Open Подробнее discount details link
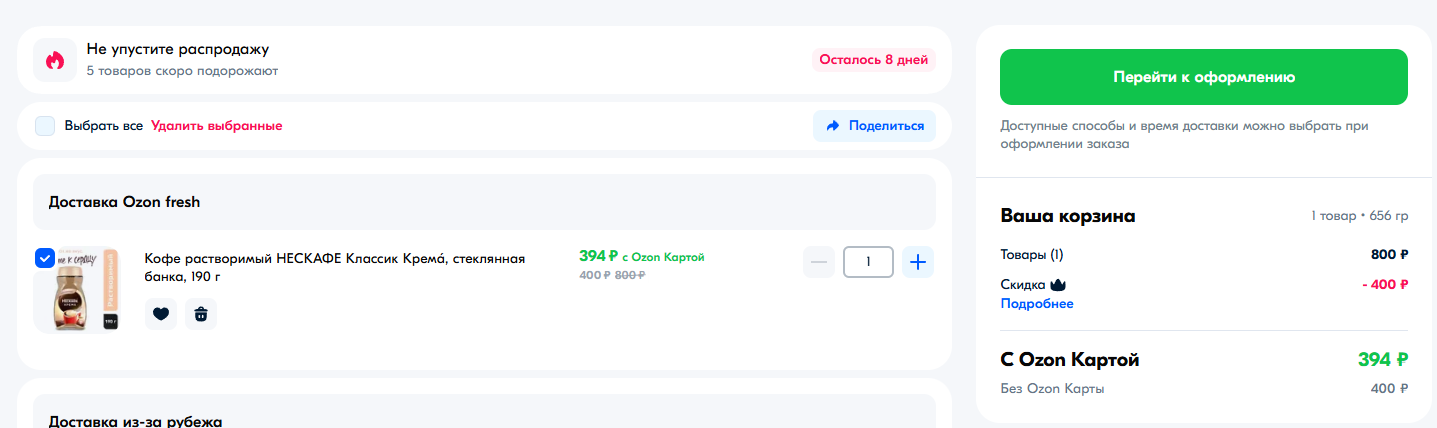 pyautogui.click(x=1037, y=304)
